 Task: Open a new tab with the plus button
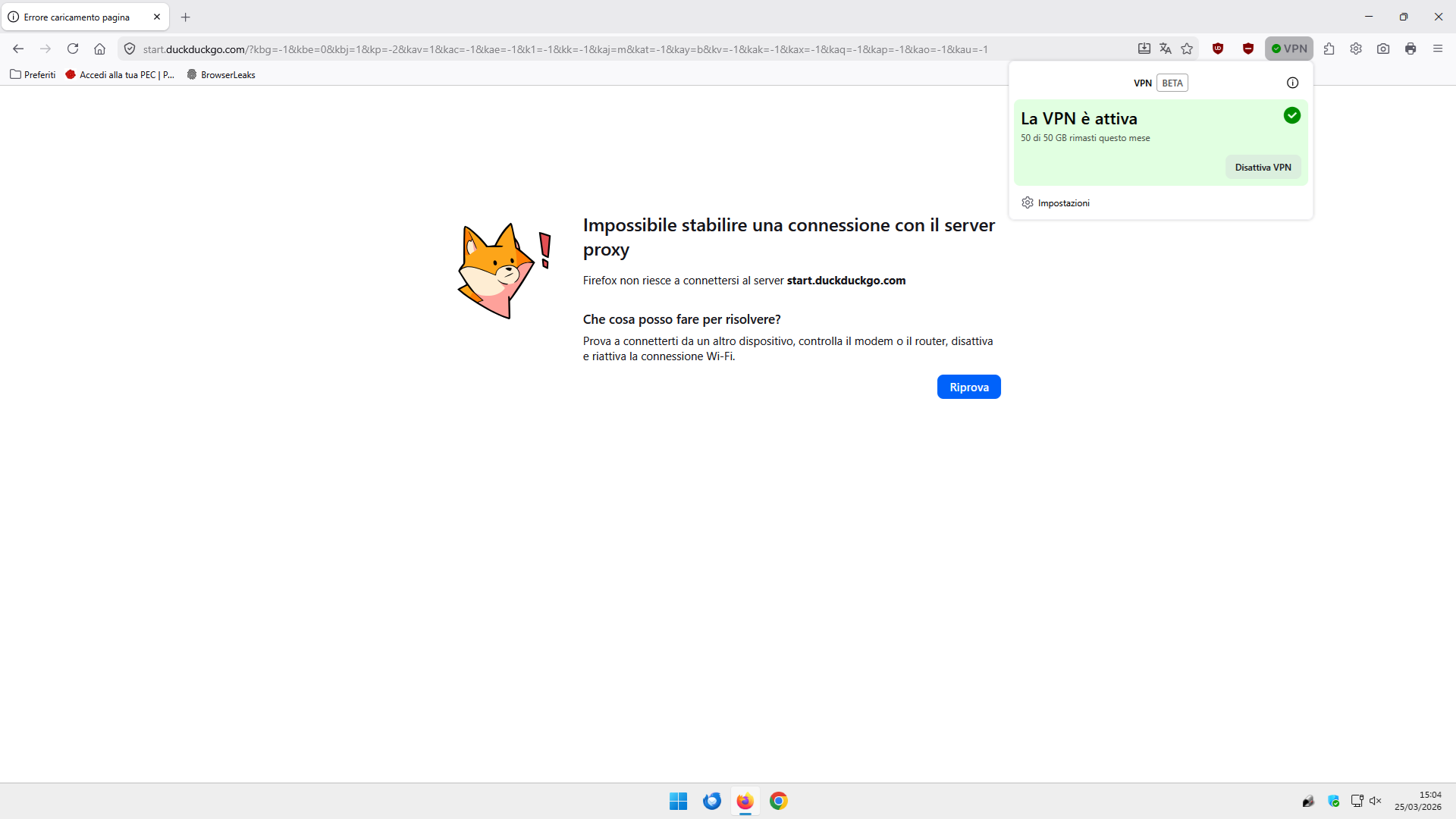click(186, 17)
